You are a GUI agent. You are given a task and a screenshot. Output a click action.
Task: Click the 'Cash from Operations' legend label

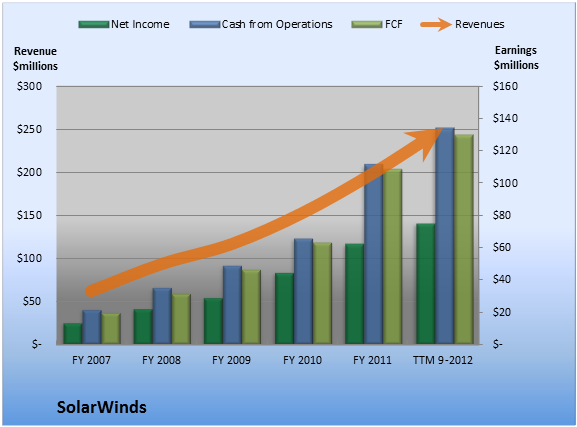coord(277,24)
